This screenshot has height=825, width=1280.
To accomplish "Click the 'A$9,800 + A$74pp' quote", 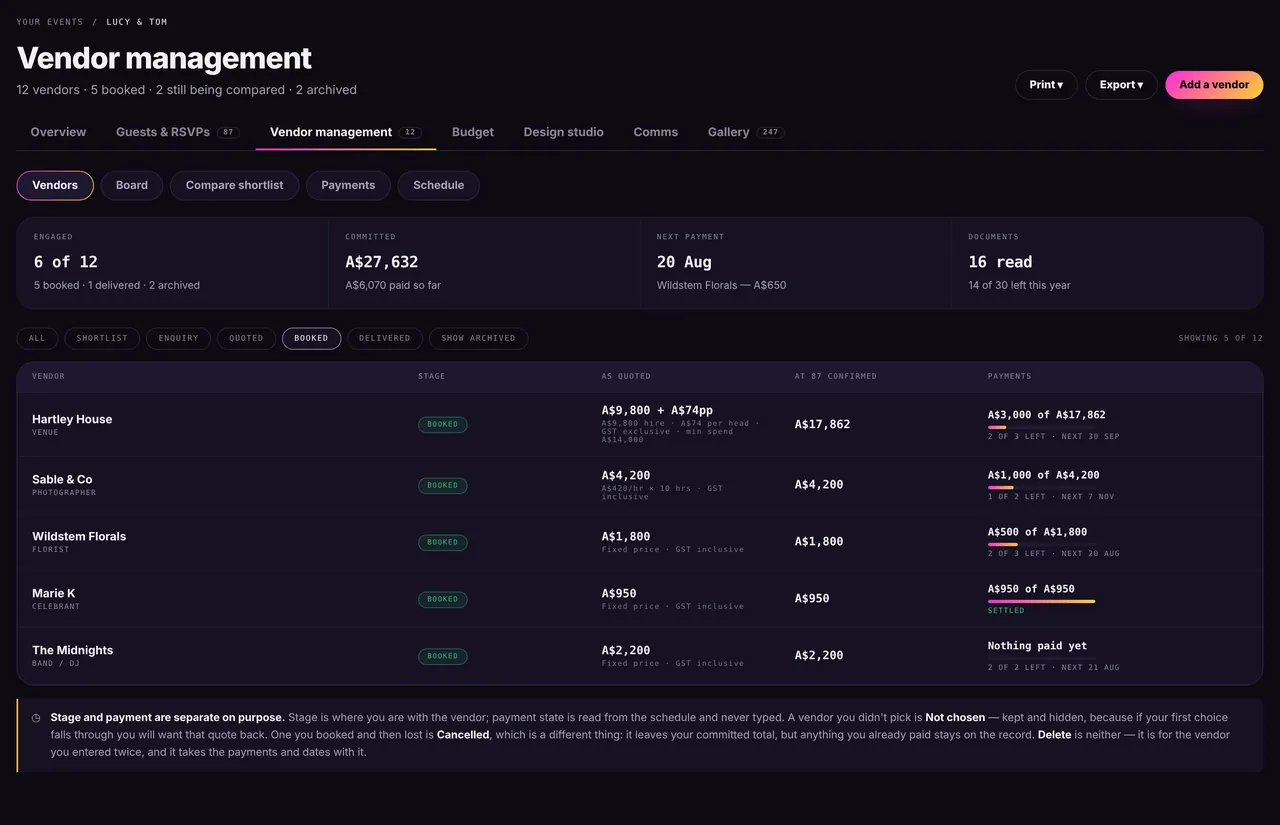I will [x=657, y=410].
